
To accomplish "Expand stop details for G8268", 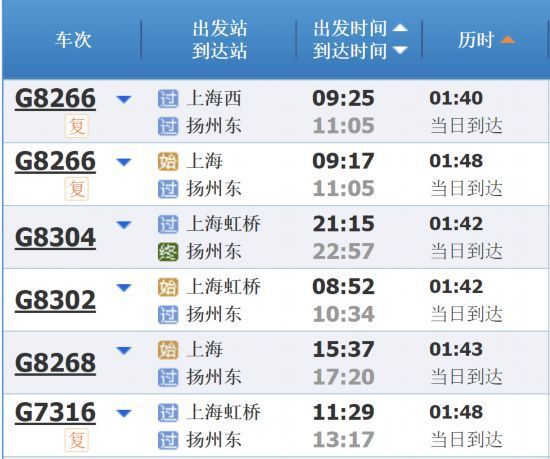I will tap(124, 350).
